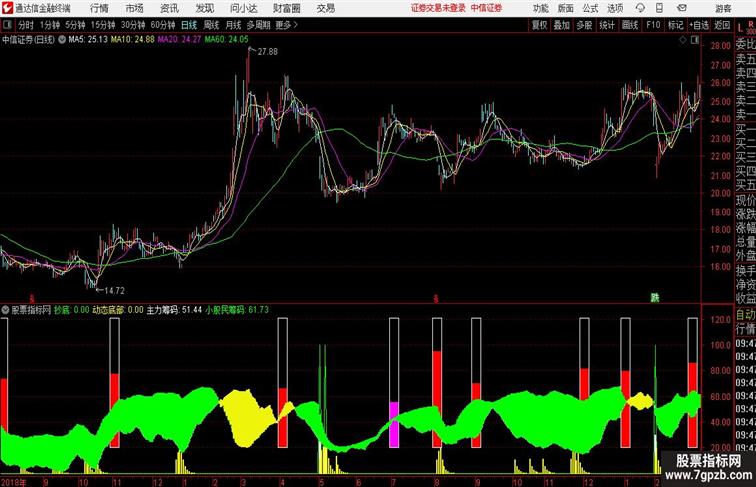756x487 pixels.
Task: Open the 发现 menu
Action: point(204,8)
